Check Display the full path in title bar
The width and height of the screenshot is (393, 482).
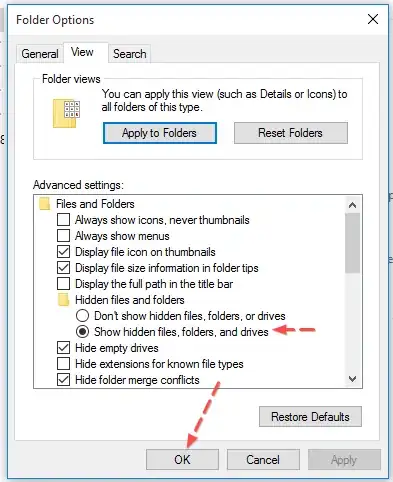tap(63, 284)
